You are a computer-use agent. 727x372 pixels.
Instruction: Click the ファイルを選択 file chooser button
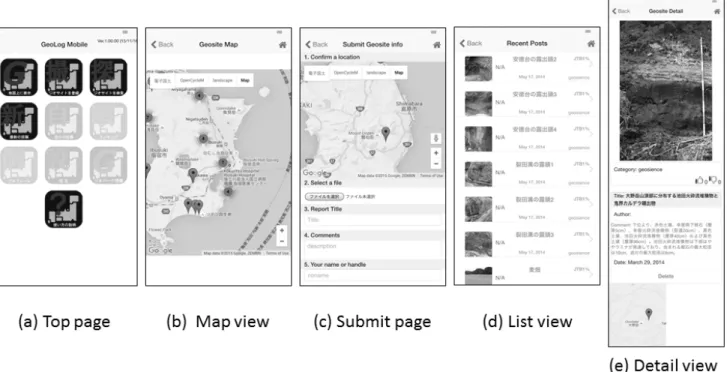pyautogui.click(x=324, y=197)
